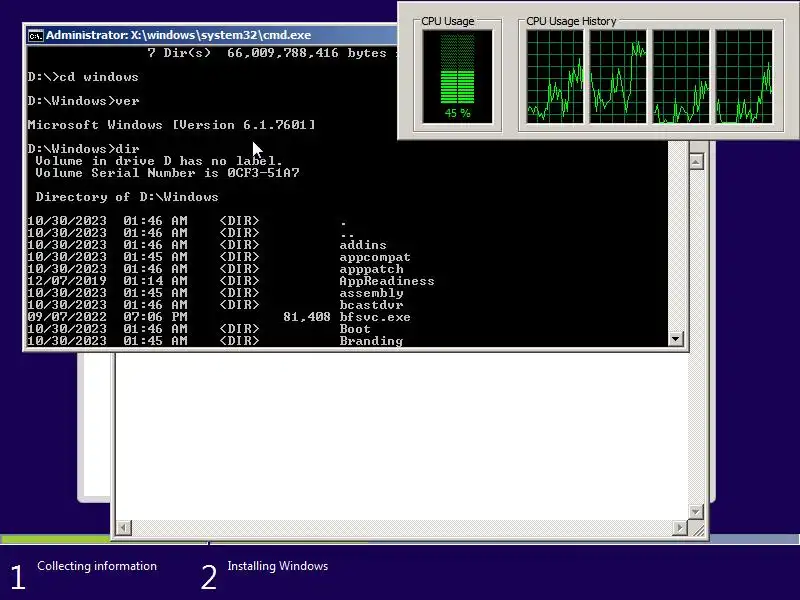
Task: Click the "assembly" directory entry
Action: tap(371, 293)
